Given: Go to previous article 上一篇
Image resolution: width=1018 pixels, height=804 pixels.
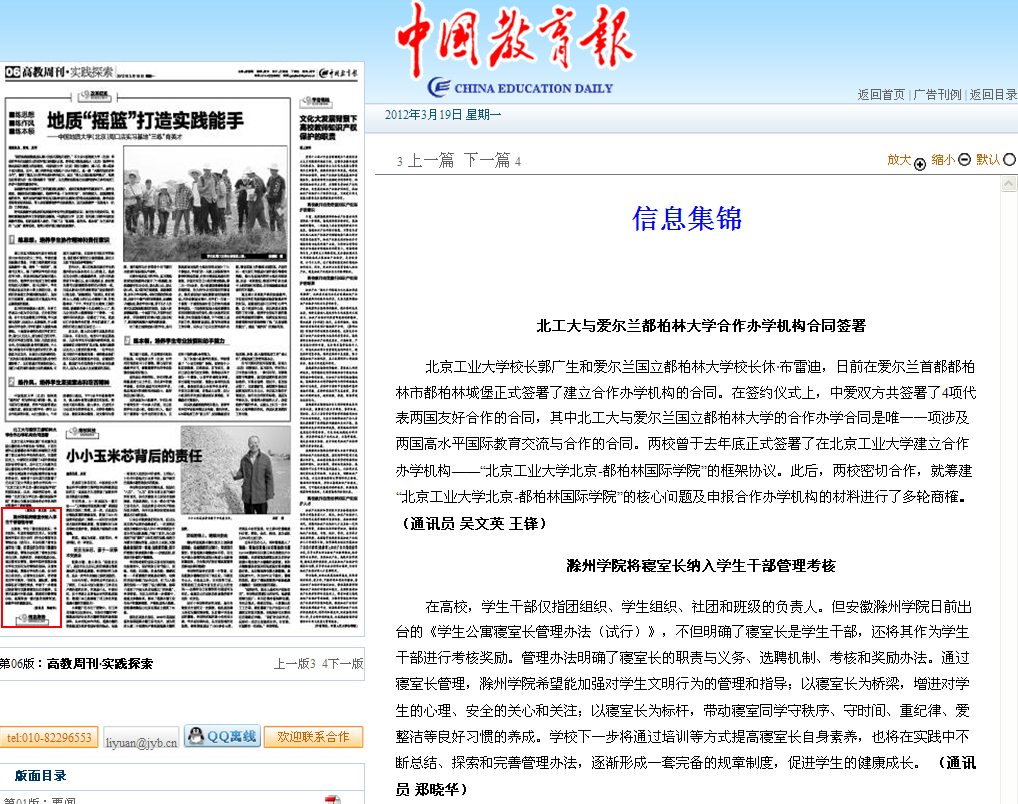Looking at the screenshot, I should (430, 160).
